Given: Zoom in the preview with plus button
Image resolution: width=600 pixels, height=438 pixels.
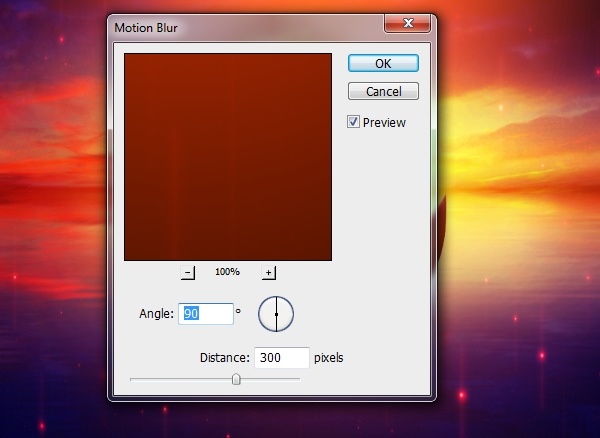Looking at the screenshot, I should (269, 273).
